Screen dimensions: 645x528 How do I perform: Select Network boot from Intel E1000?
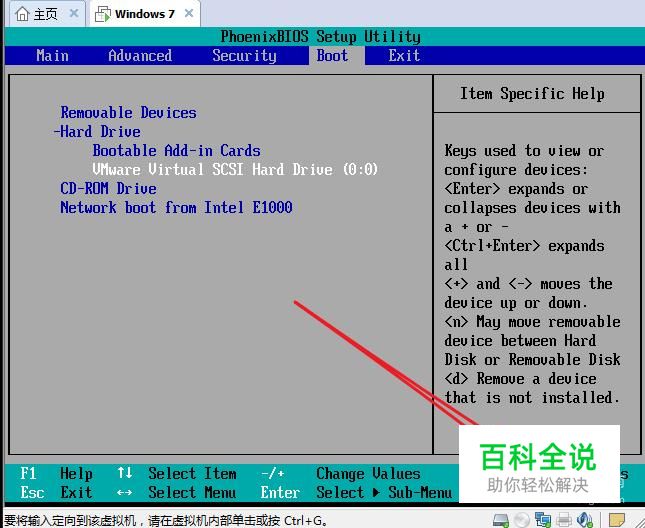click(x=176, y=207)
